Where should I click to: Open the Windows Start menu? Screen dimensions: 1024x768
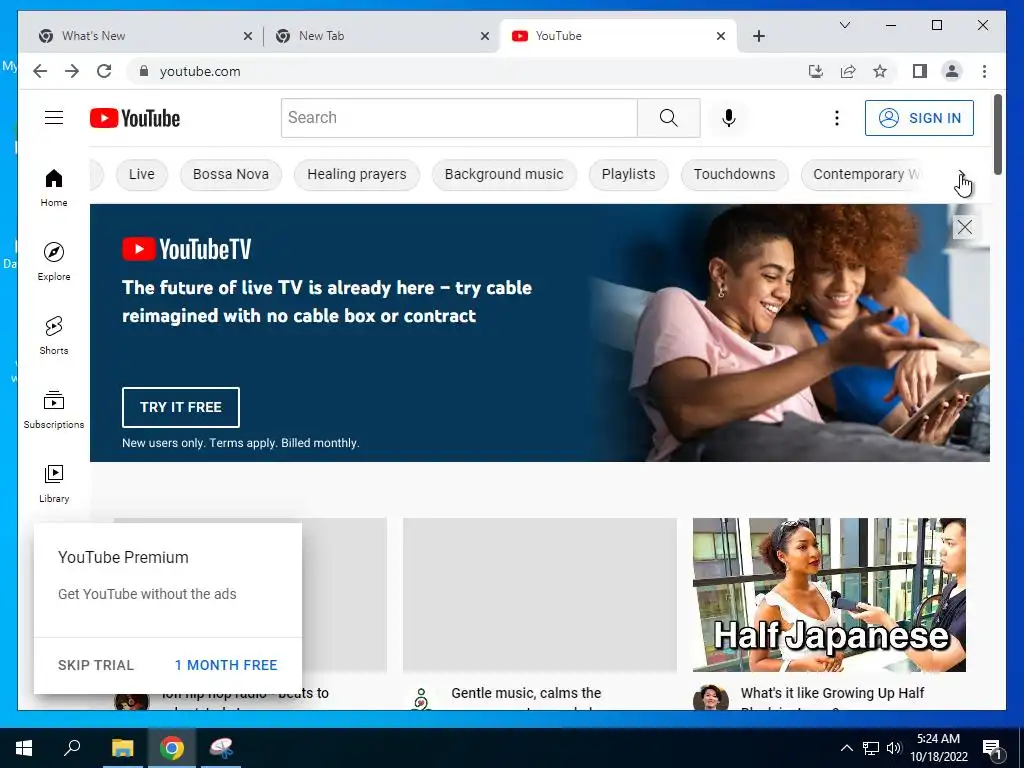24,748
